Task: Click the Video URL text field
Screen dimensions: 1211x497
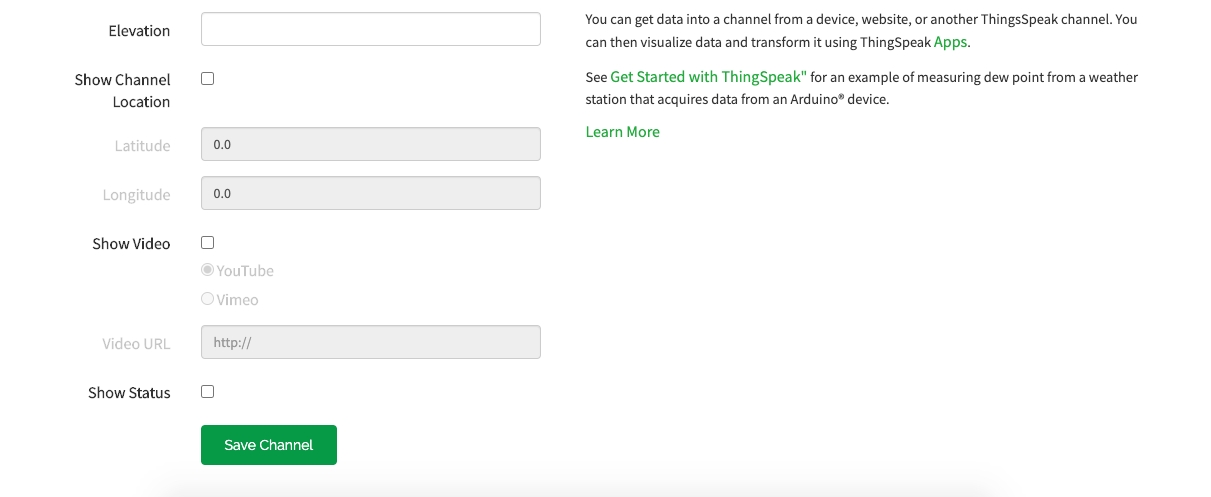Action: 370,342
